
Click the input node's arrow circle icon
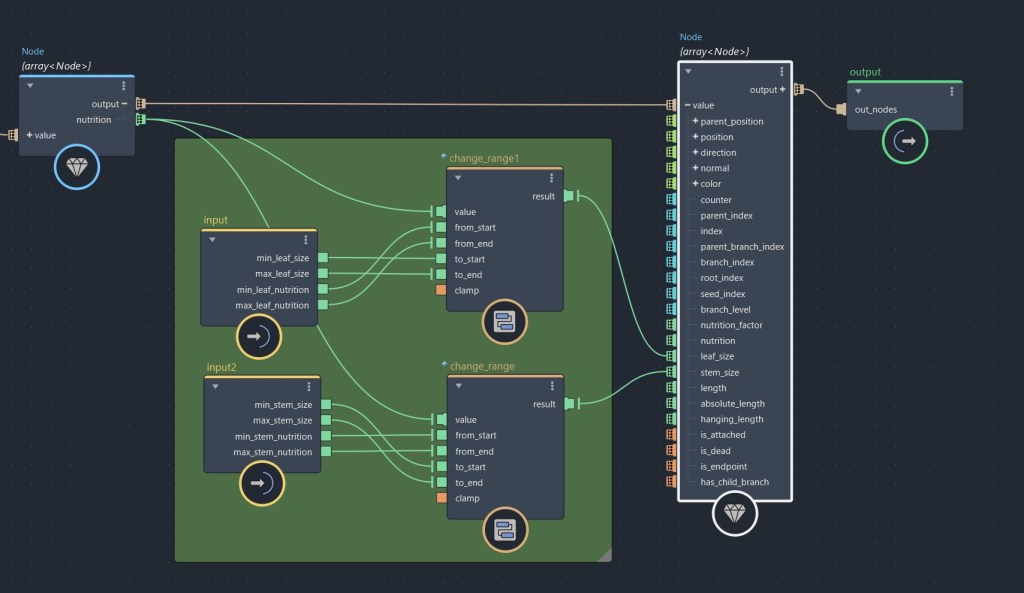[x=259, y=336]
